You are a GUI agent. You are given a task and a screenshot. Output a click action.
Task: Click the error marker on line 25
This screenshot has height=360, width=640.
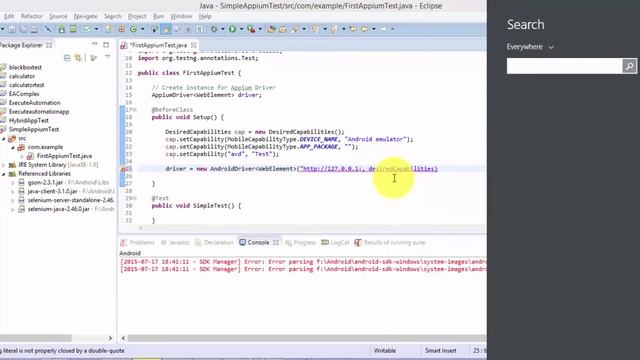pyautogui.click(x=122, y=169)
